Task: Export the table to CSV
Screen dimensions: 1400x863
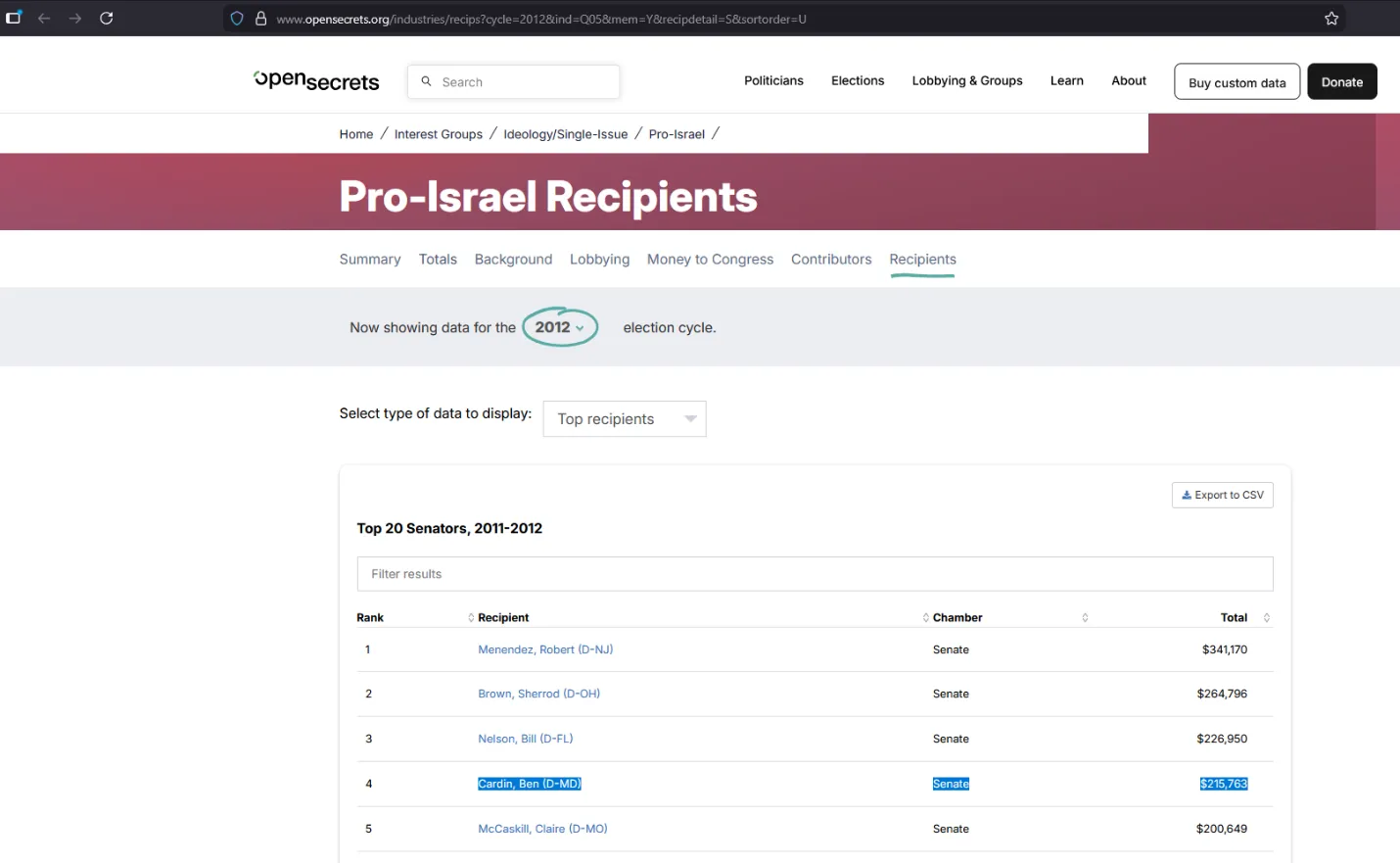Action: pos(1223,496)
